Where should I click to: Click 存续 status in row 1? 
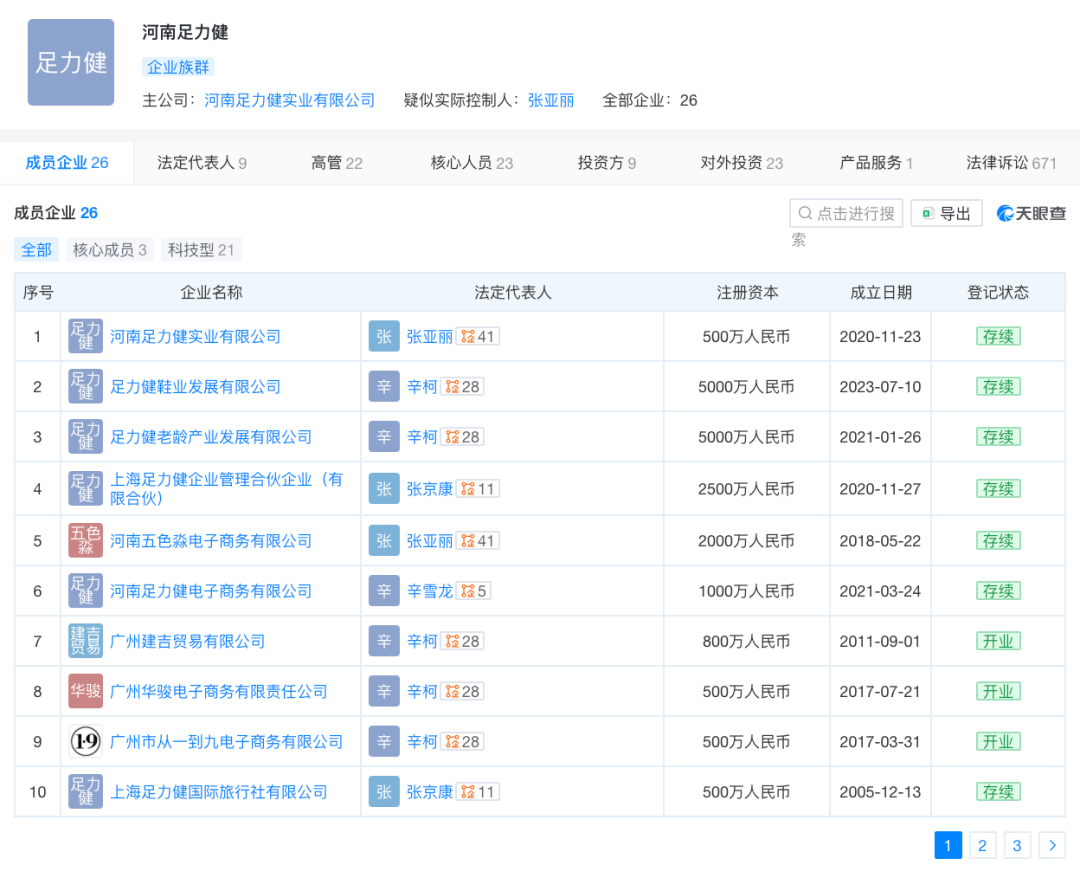(x=998, y=336)
